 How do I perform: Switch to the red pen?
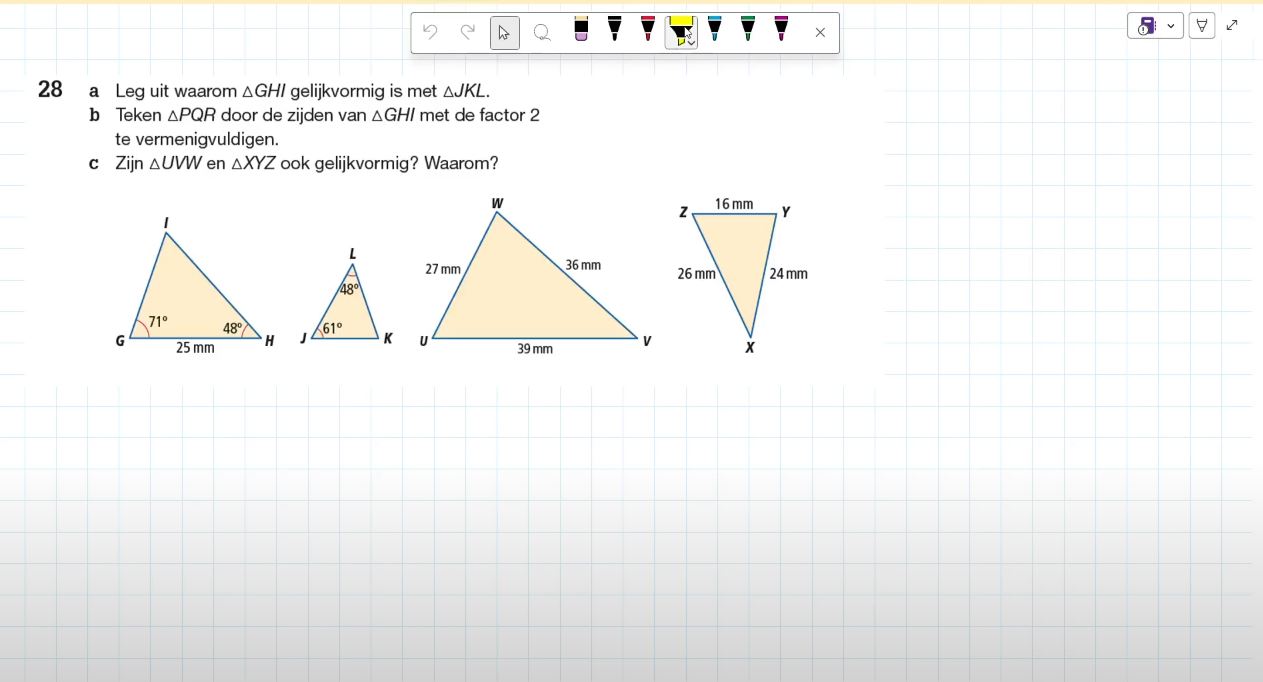[647, 30]
